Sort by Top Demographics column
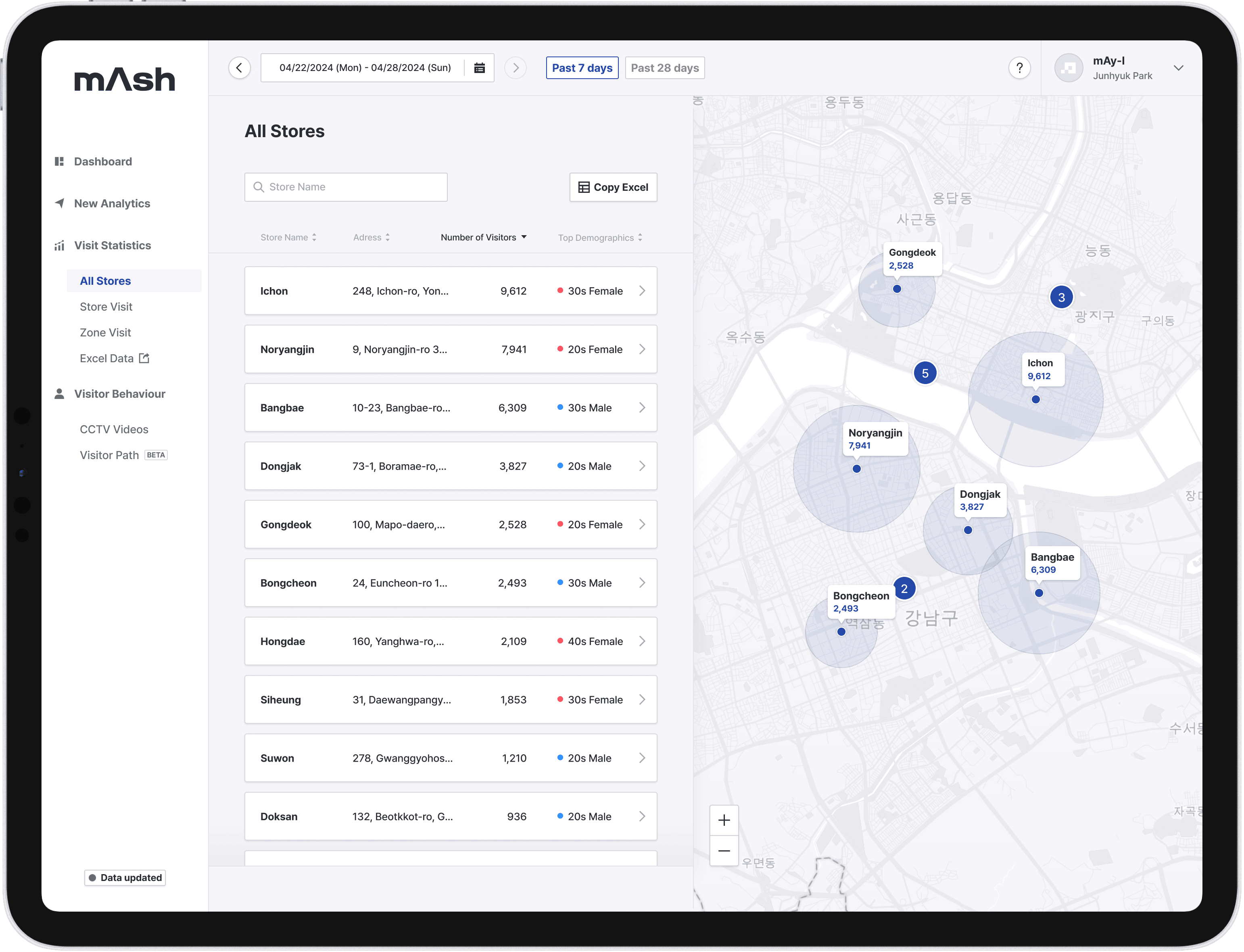The width and height of the screenshot is (1244, 952). pos(601,238)
